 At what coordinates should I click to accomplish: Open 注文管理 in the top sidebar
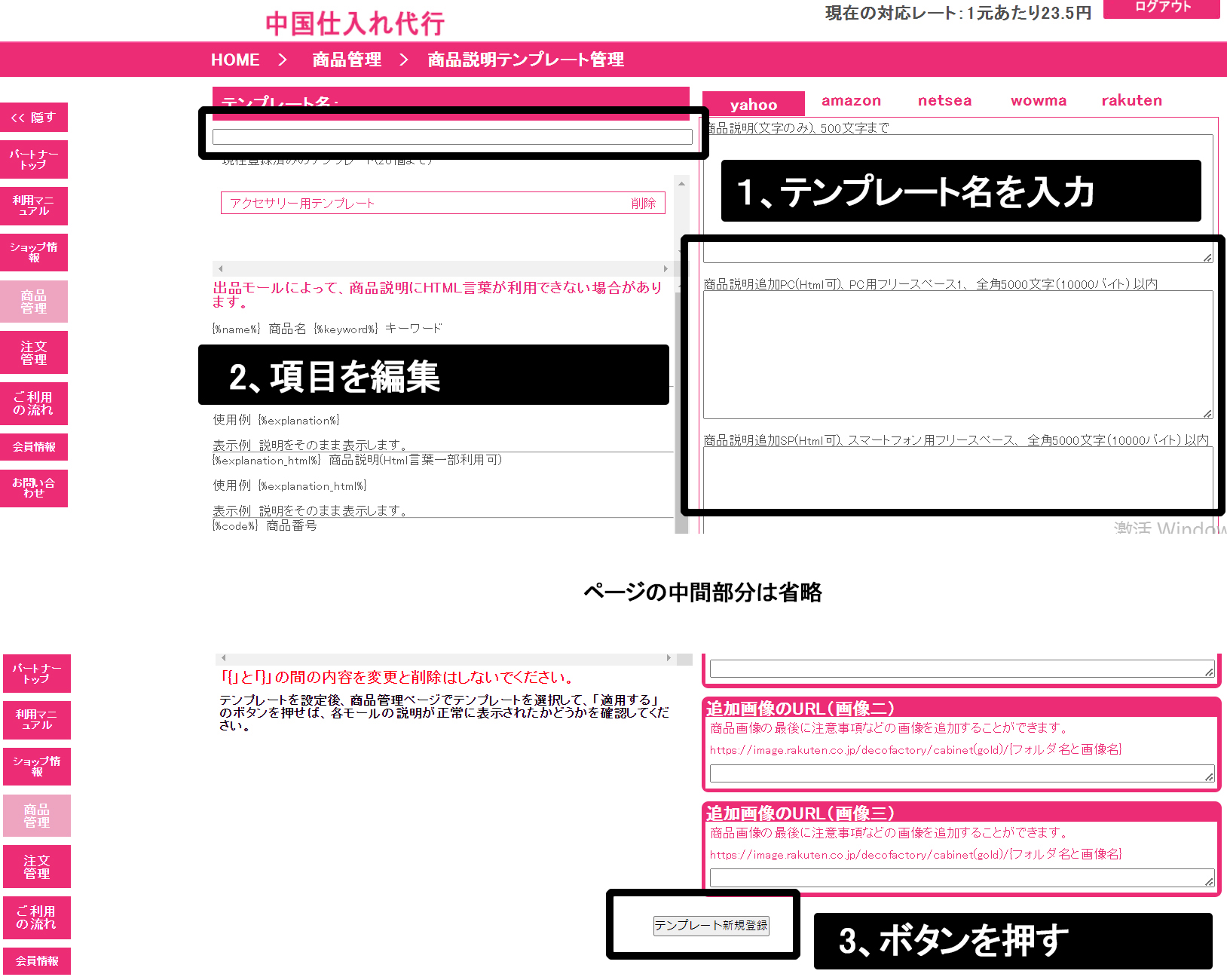(34, 353)
